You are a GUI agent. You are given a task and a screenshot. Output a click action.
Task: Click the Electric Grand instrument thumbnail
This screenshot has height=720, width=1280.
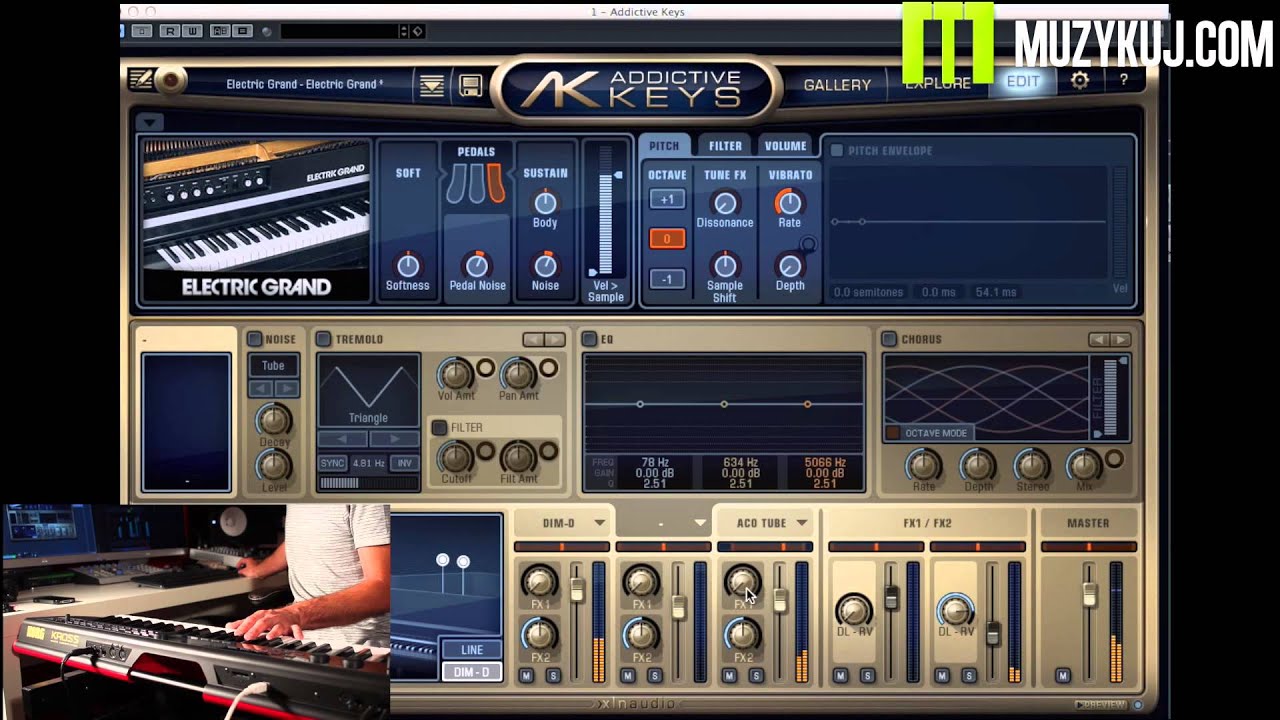256,219
